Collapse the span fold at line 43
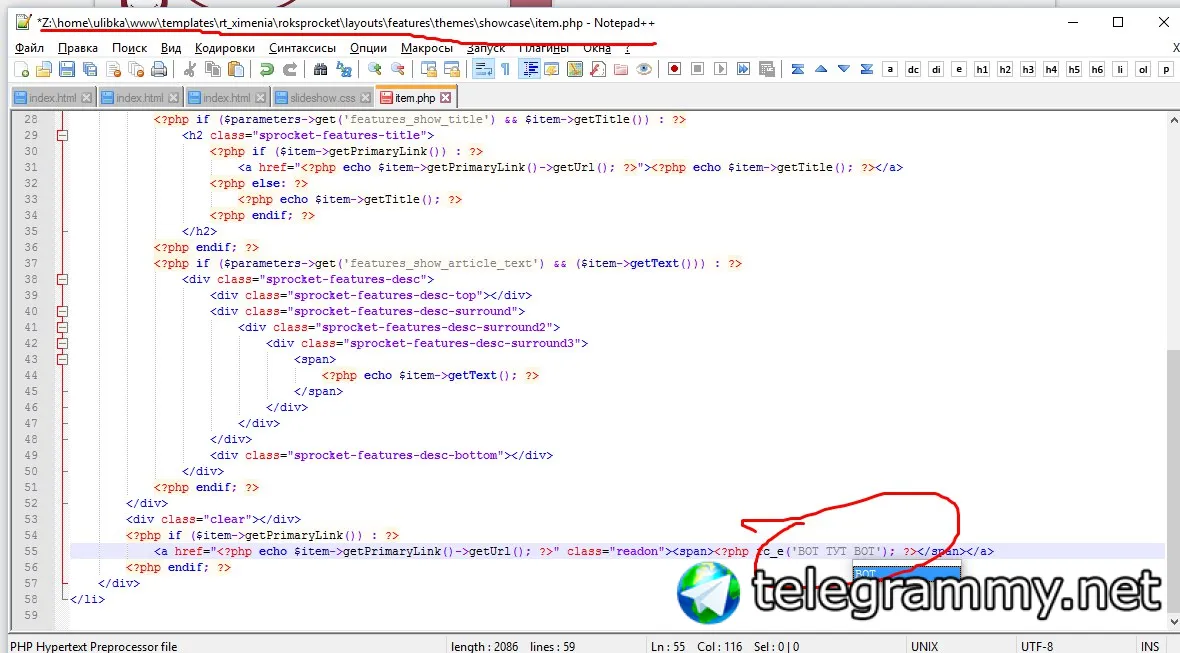The image size is (1180, 653). pyautogui.click(x=62, y=360)
